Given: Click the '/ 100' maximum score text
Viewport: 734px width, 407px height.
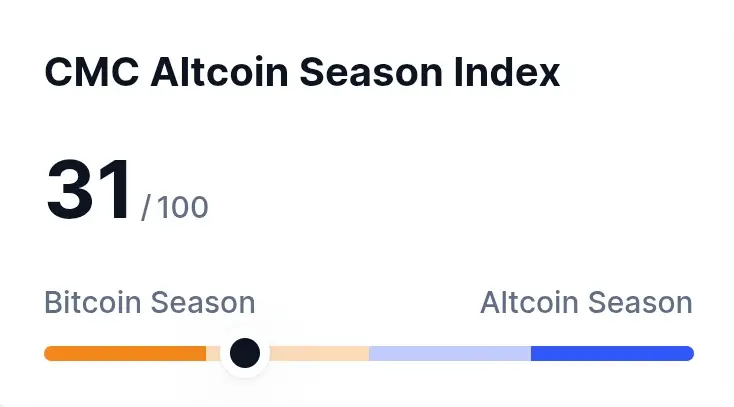Looking at the screenshot, I should 175,208.
